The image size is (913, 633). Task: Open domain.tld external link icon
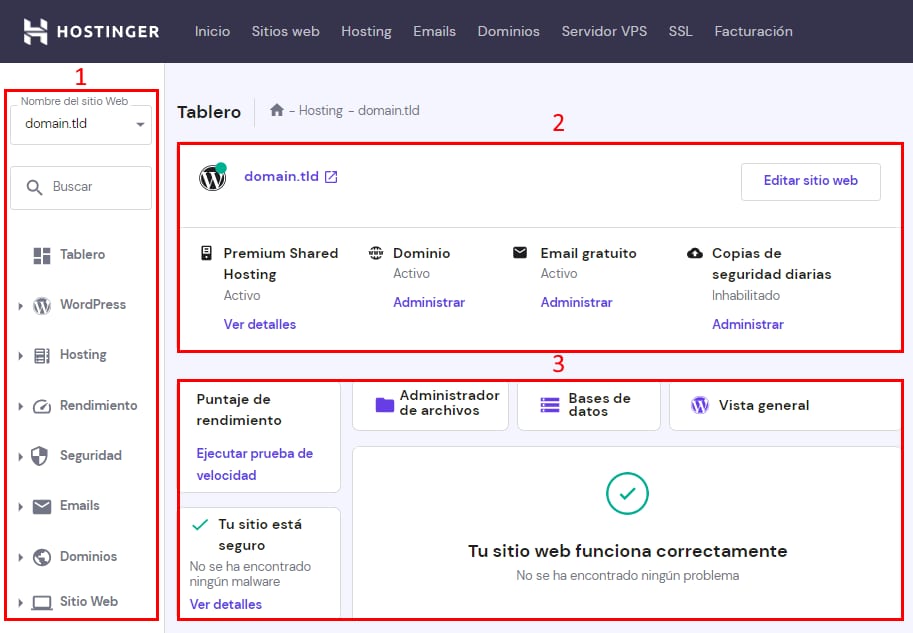pyautogui.click(x=331, y=177)
